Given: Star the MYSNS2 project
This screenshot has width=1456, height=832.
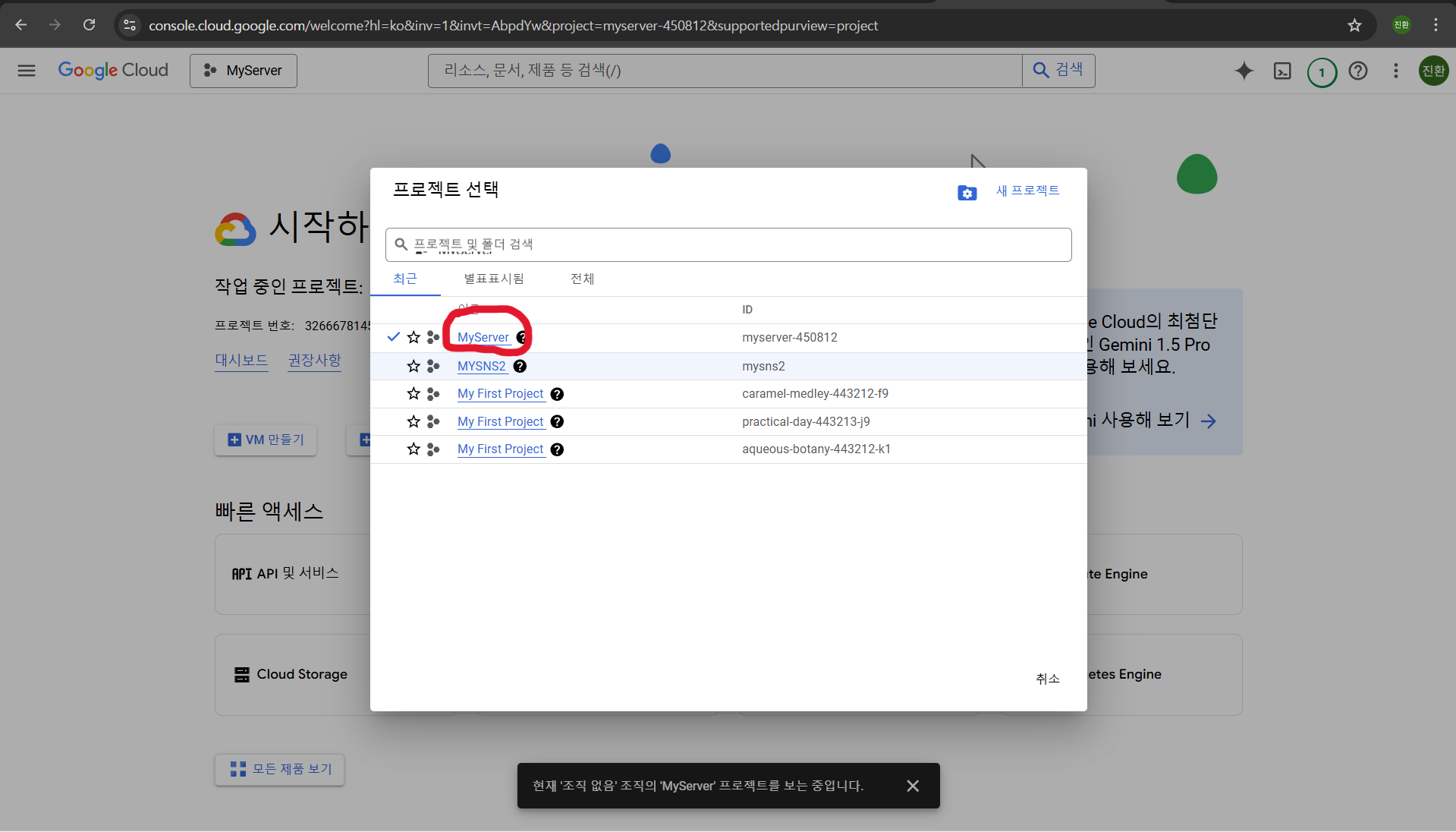Looking at the screenshot, I should 414,366.
